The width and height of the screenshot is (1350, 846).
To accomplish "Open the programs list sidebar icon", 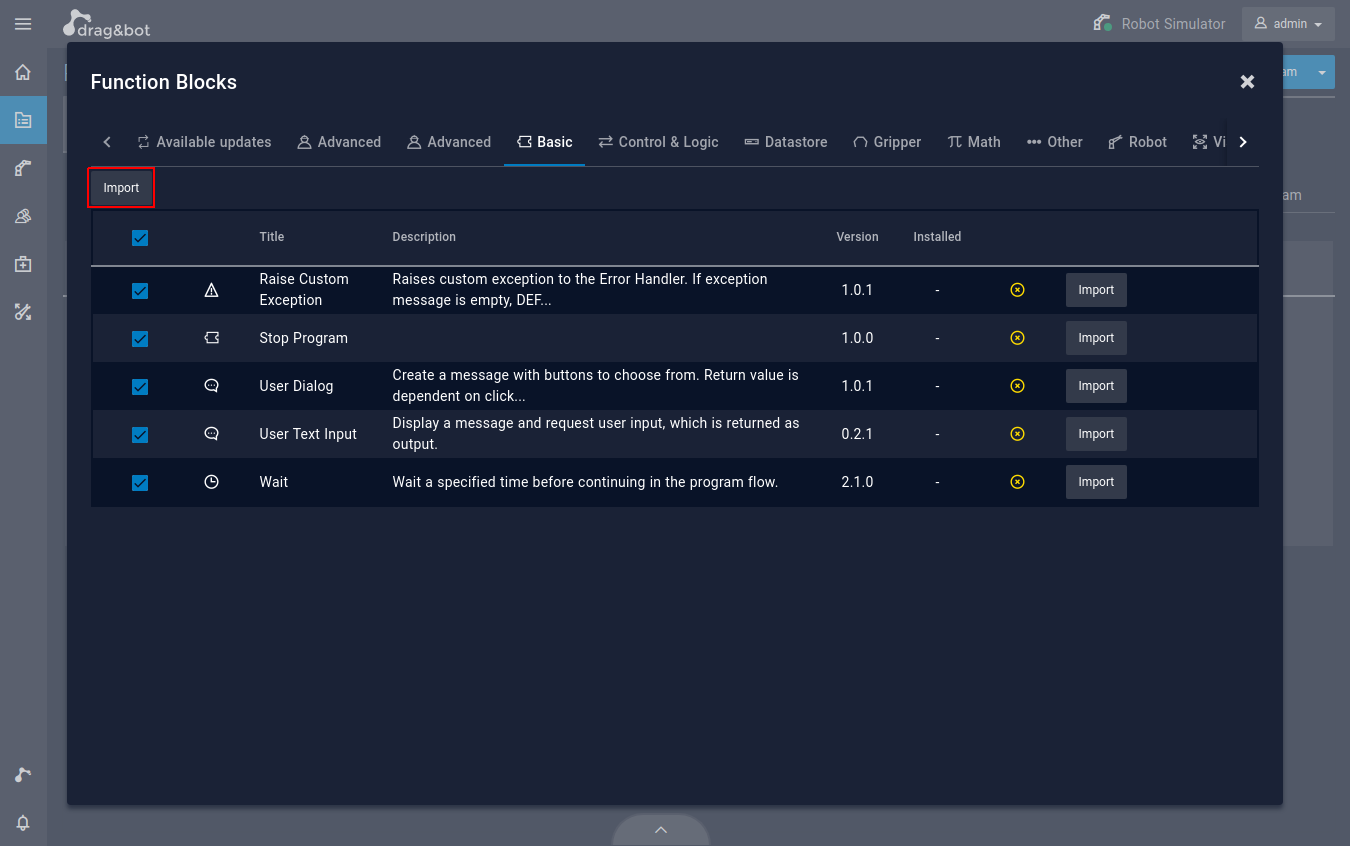I will (x=23, y=120).
